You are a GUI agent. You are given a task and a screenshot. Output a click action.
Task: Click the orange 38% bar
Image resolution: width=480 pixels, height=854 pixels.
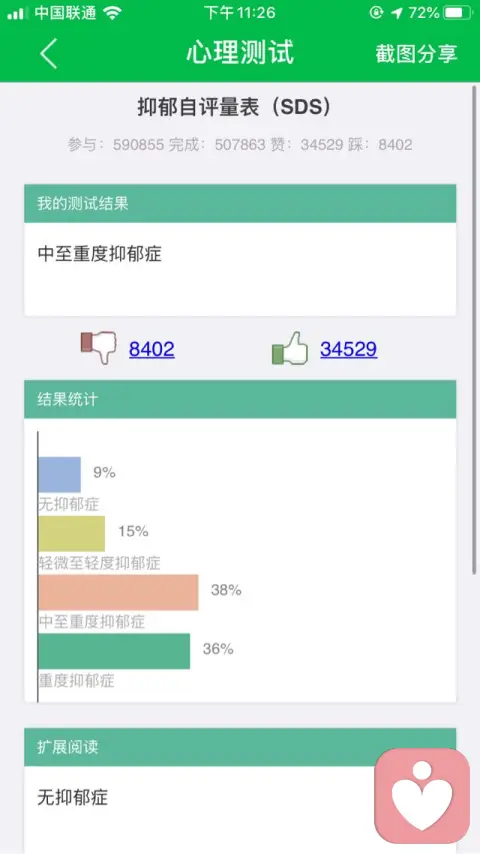(x=118, y=592)
